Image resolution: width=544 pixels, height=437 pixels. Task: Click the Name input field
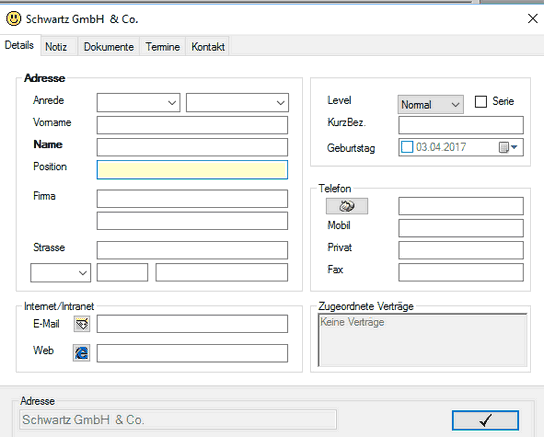pos(192,147)
